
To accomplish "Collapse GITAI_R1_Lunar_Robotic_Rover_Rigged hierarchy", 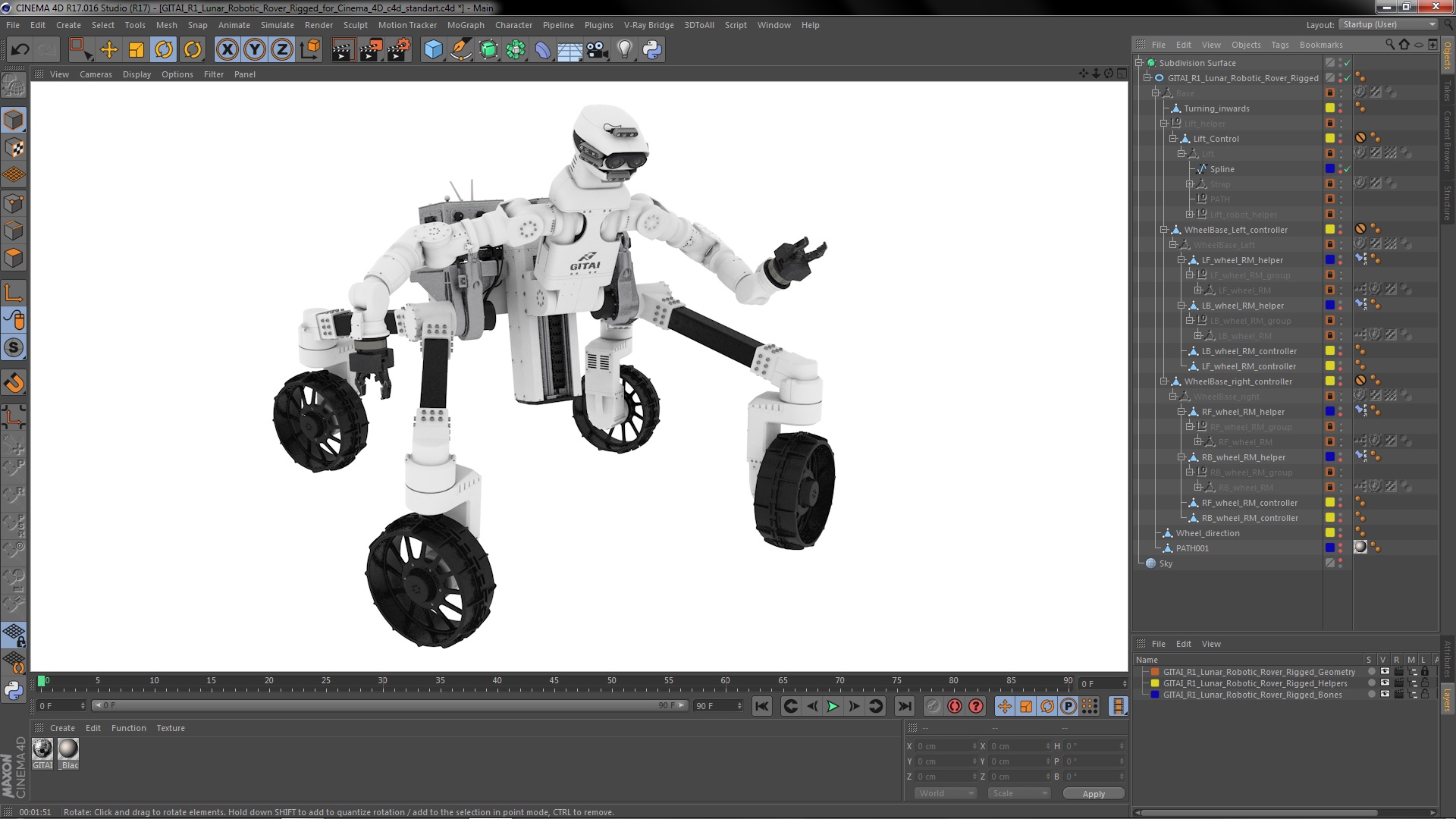I will coord(1147,78).
